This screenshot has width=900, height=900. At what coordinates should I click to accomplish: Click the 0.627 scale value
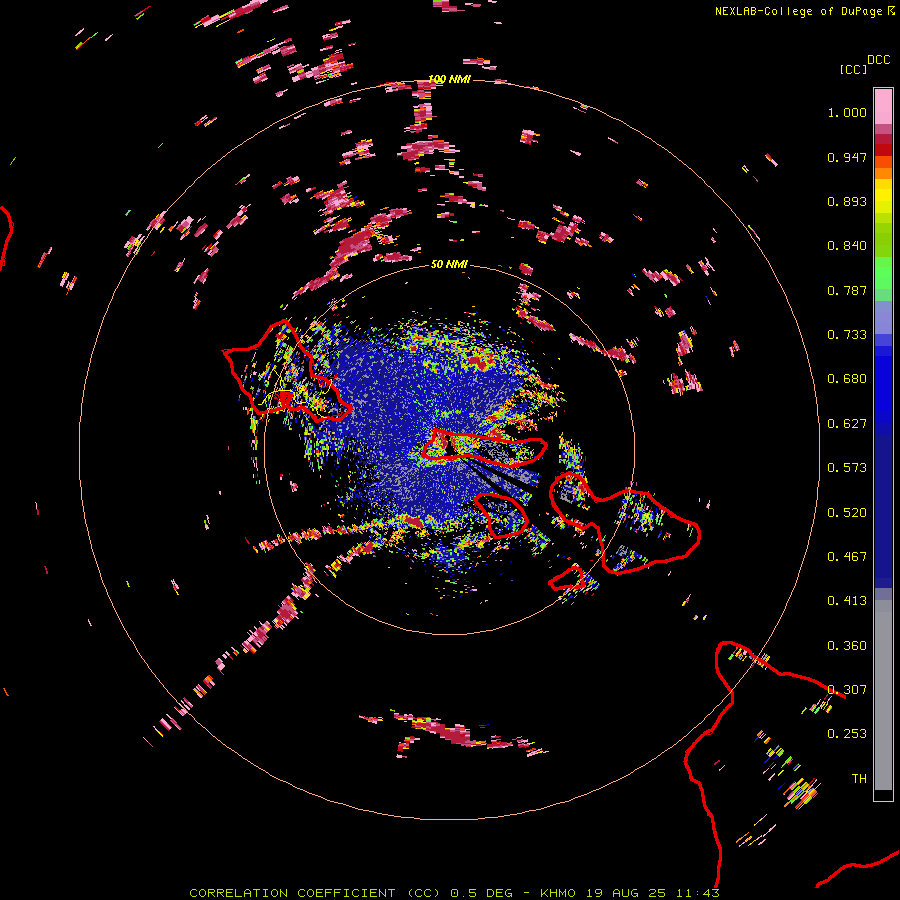click(847, 424)
